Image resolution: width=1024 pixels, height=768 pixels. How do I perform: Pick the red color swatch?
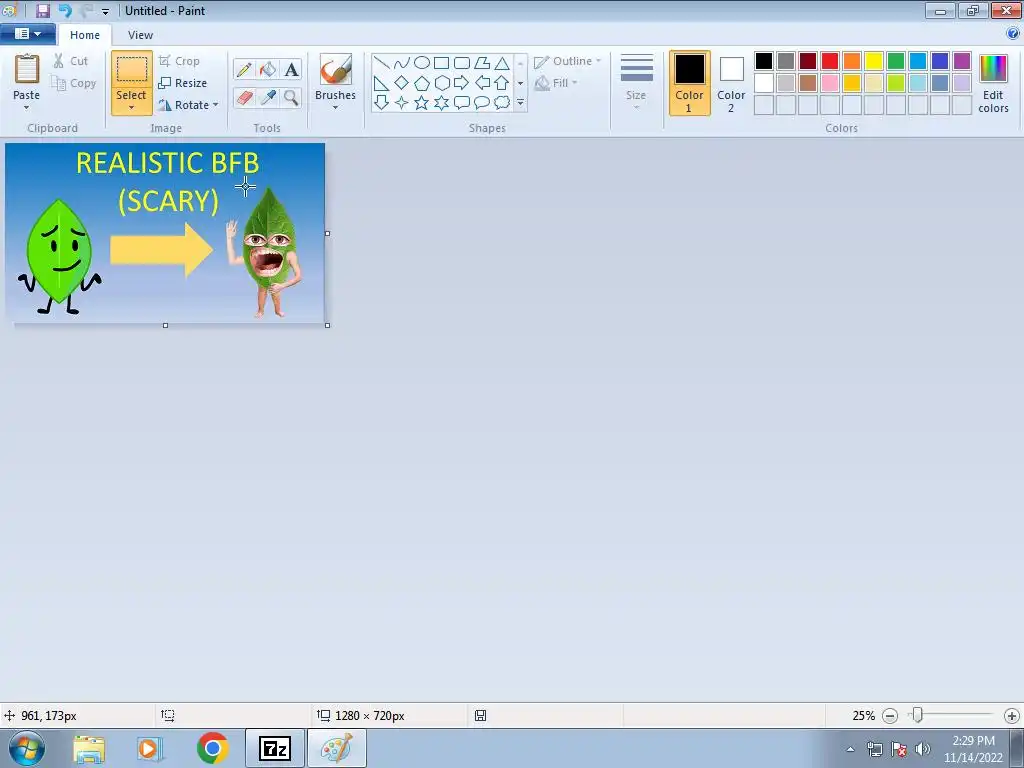pyautogui.click(x=830, y=61)
